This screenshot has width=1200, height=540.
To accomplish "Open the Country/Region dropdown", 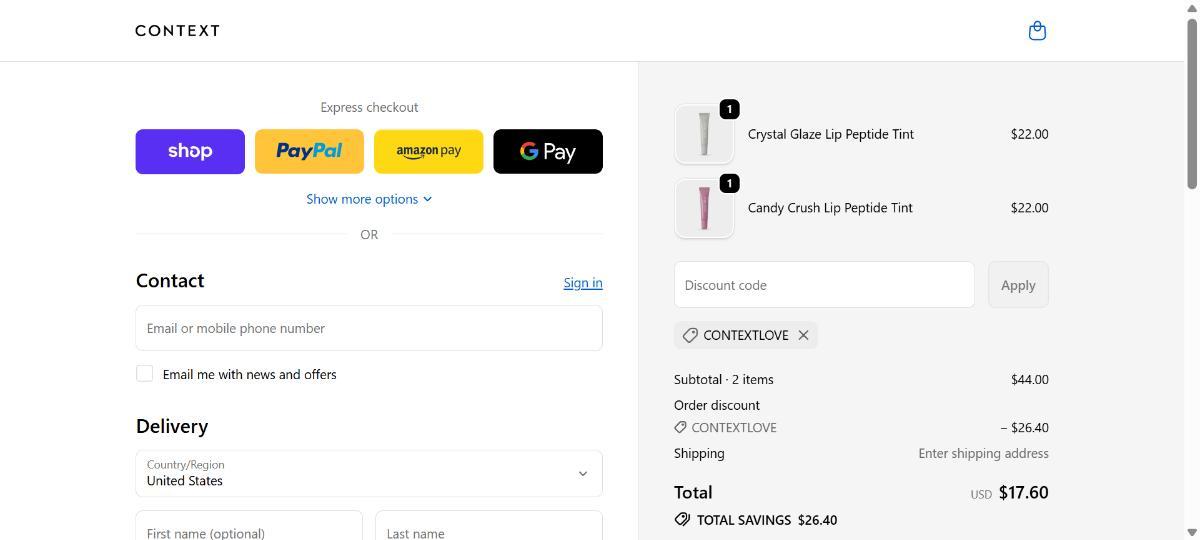I will [x=369, y=473].
